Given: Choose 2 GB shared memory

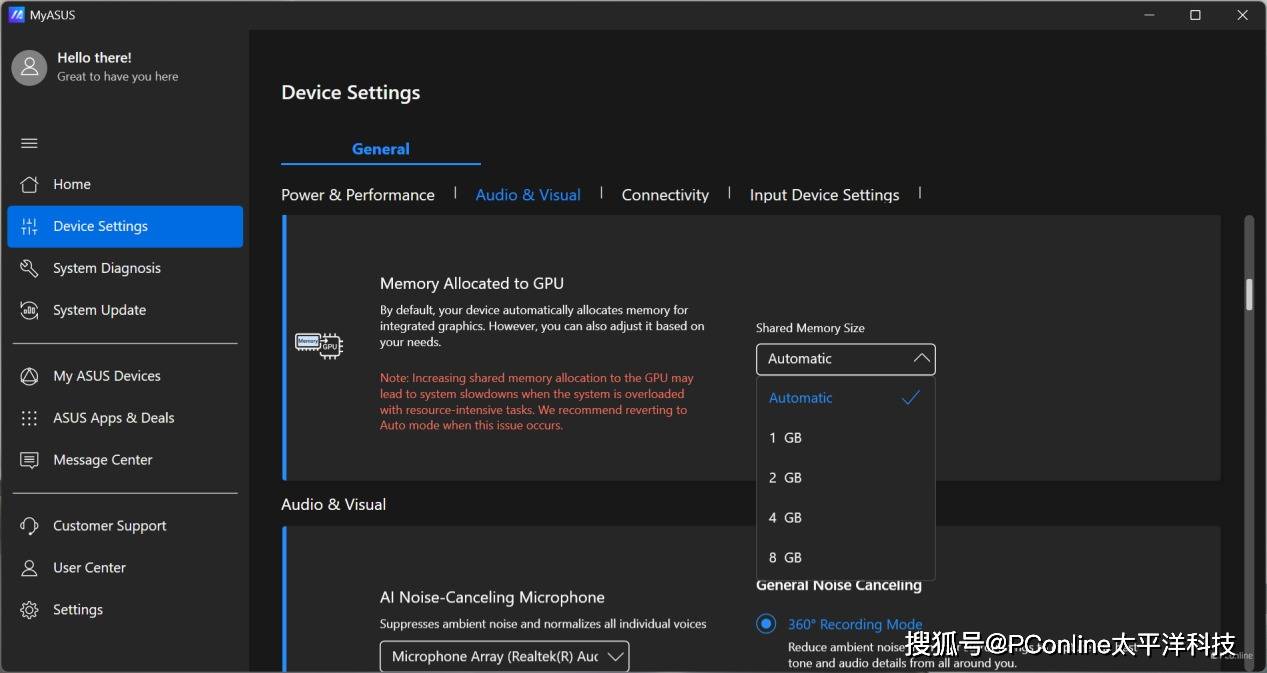Looking at the screenshot, I should click(846, 477).
